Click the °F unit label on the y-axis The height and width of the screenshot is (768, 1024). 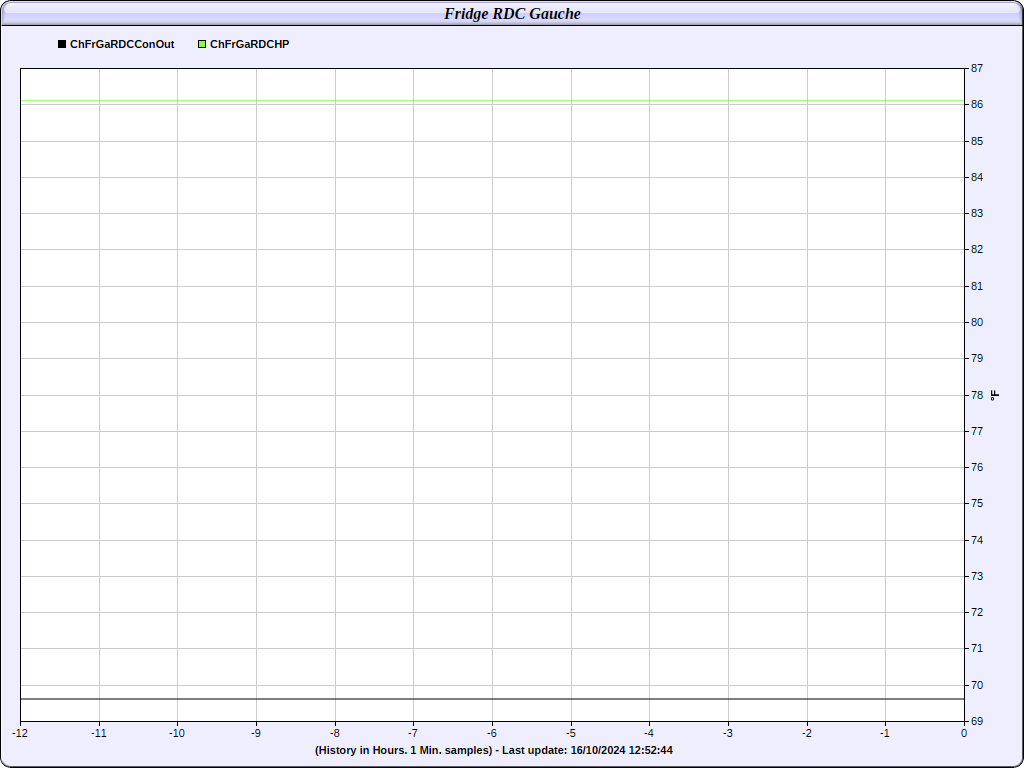pyautogui.click(x=995, y=395)
